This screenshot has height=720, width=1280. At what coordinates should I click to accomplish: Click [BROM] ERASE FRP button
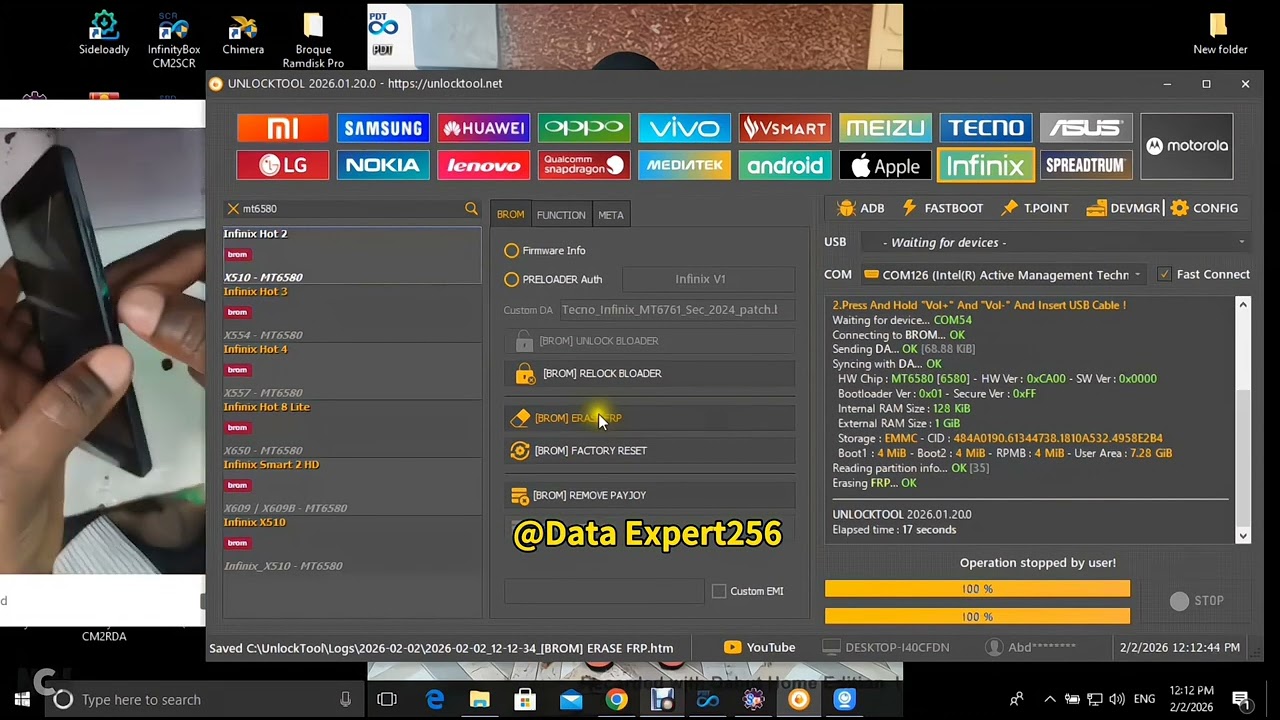650,418
